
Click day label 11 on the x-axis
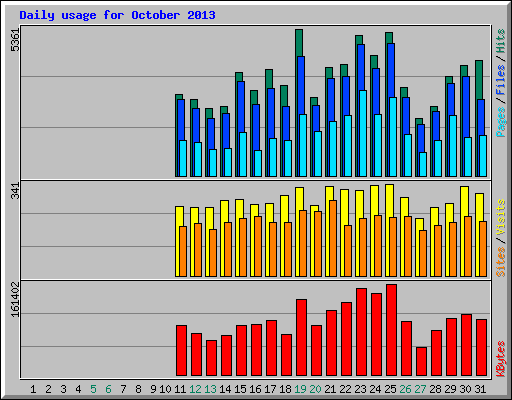180,389
